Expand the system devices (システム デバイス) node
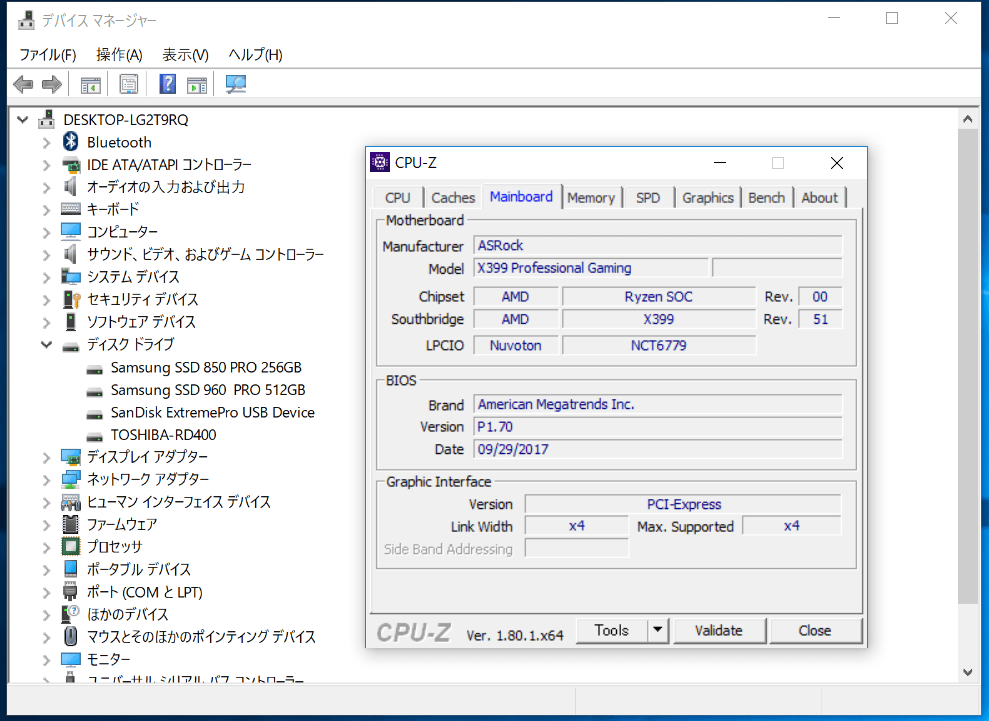Screen dimensions: 989x721 [46, 277]
